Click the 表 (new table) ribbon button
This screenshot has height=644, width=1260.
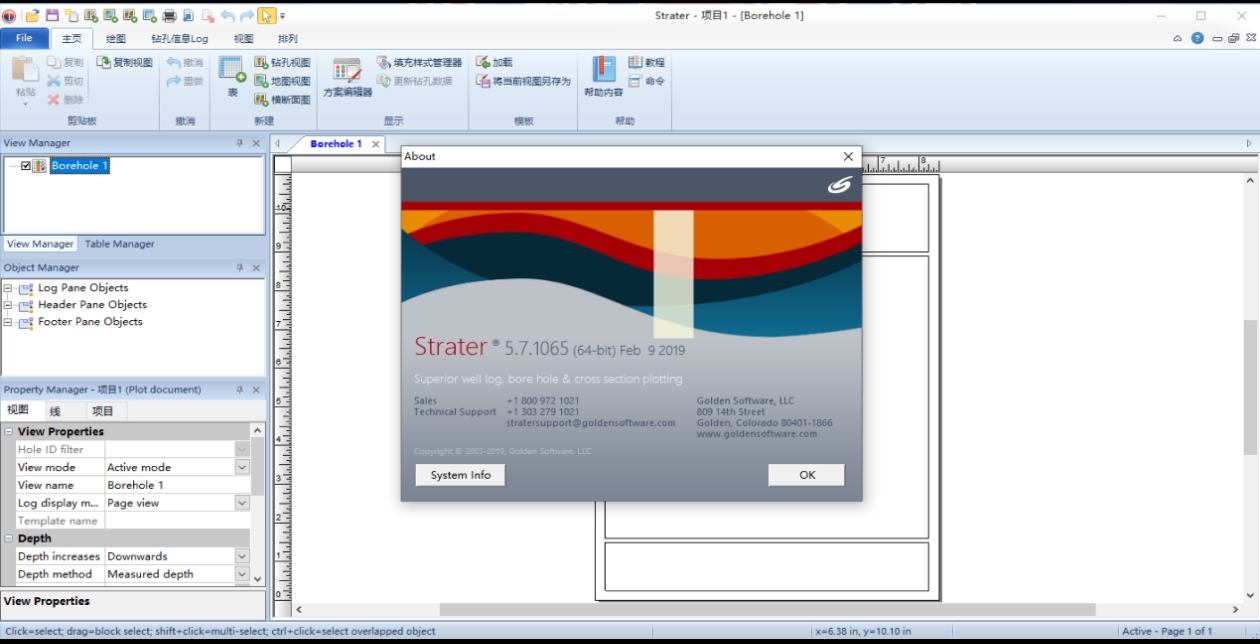(x=233, y=77)
